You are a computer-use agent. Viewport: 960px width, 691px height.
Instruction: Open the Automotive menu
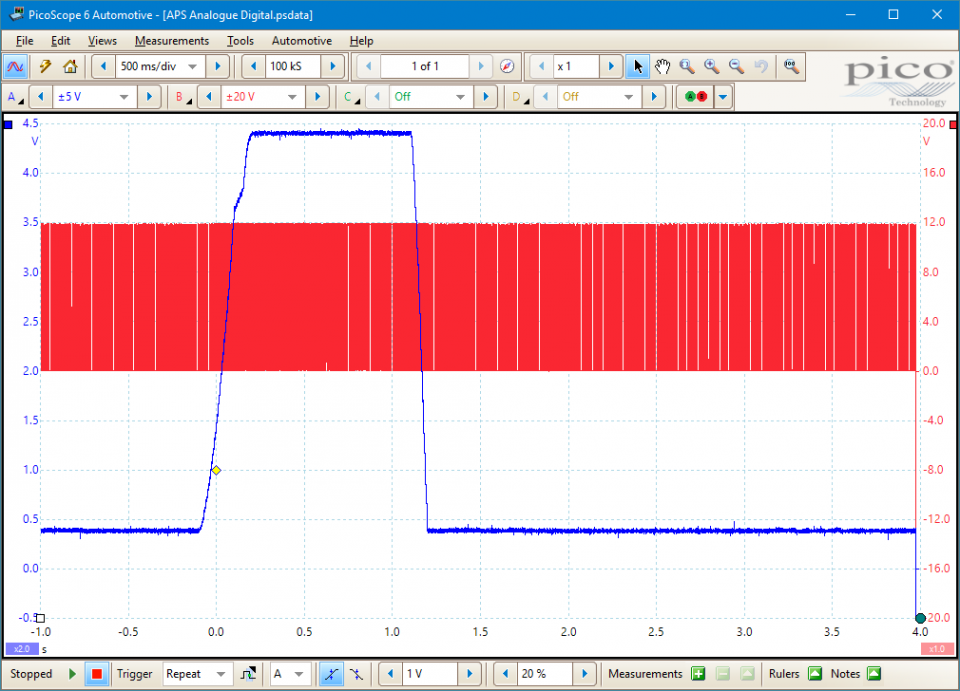[x=301, y=41]
